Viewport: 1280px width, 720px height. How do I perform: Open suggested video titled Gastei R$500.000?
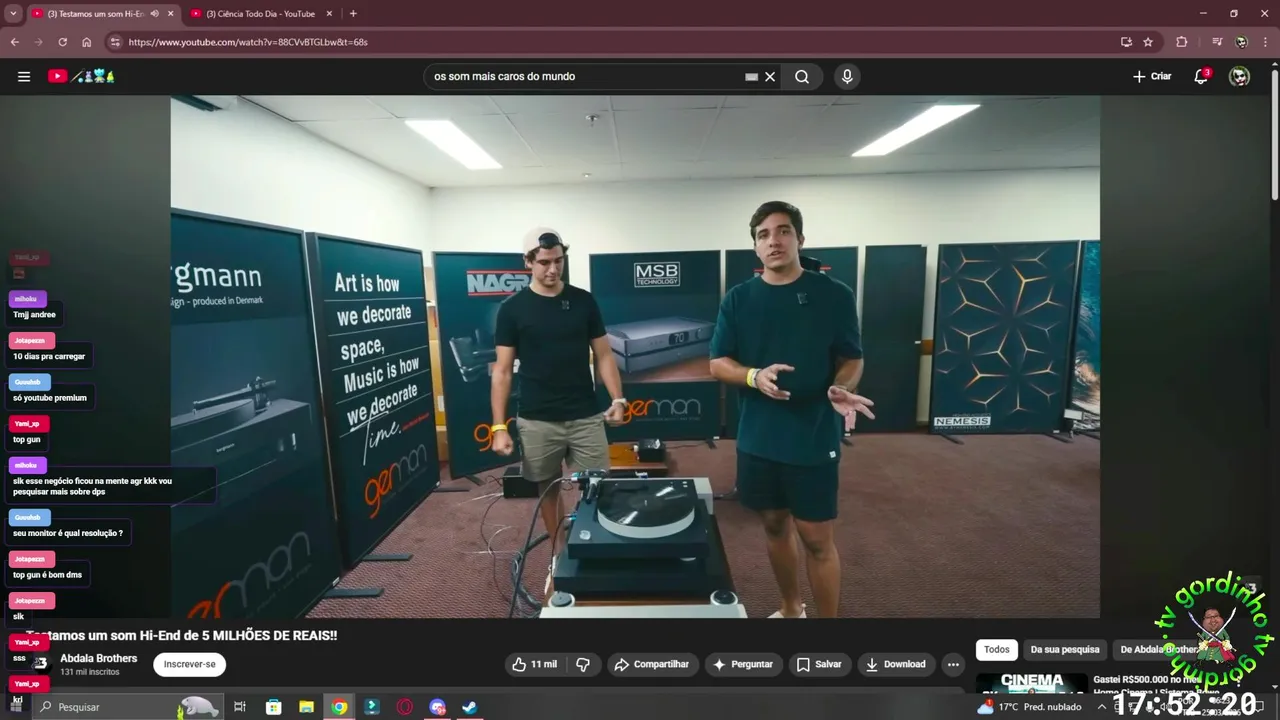(1146, 679)
